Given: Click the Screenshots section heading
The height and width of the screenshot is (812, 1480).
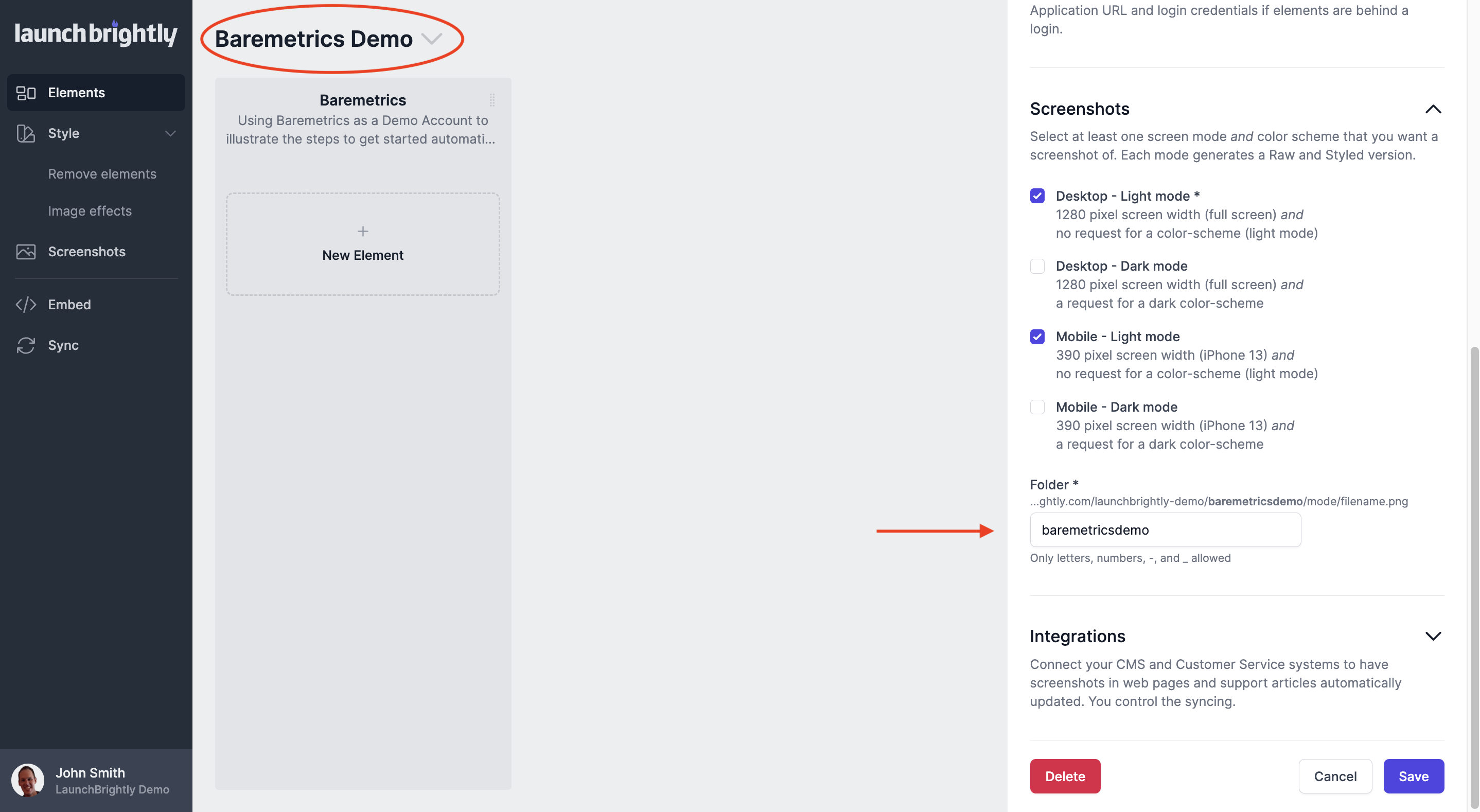Looking at the screenshot, I should (1079, 109).
